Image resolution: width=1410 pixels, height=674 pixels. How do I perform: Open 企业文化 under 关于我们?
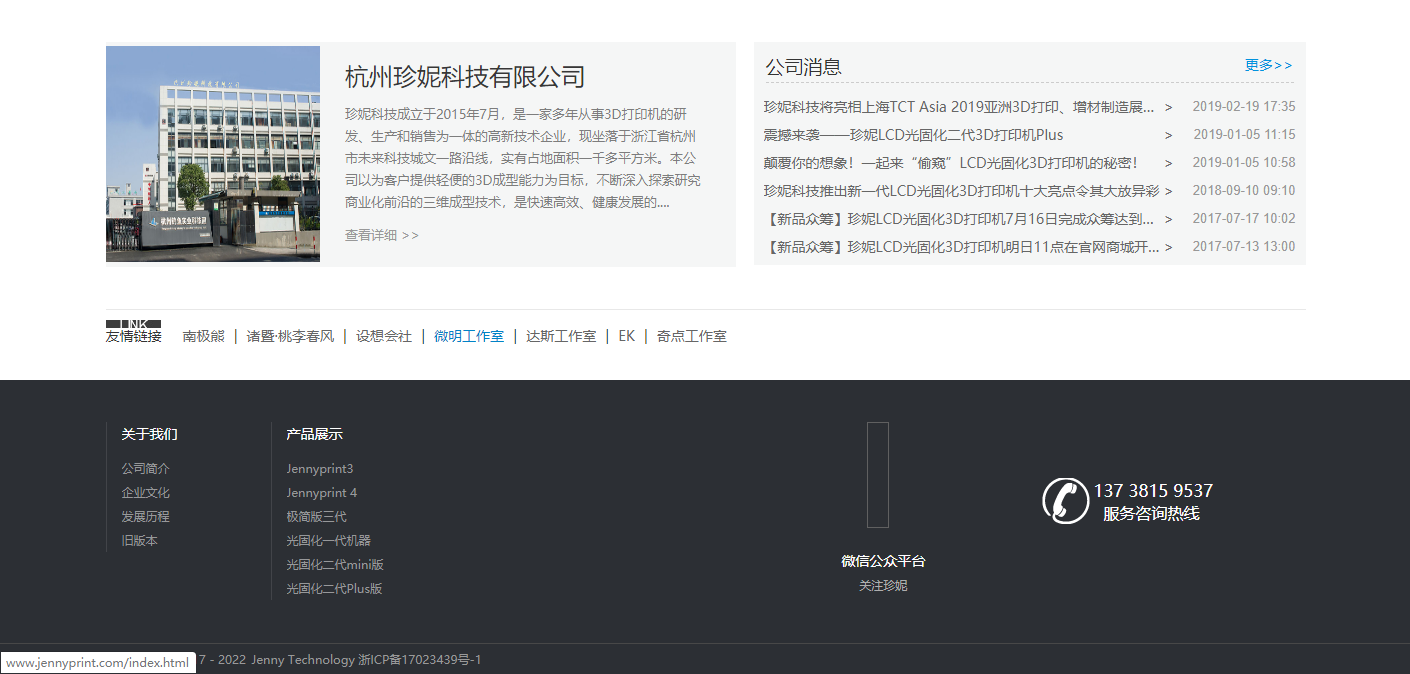pos(145,492)
